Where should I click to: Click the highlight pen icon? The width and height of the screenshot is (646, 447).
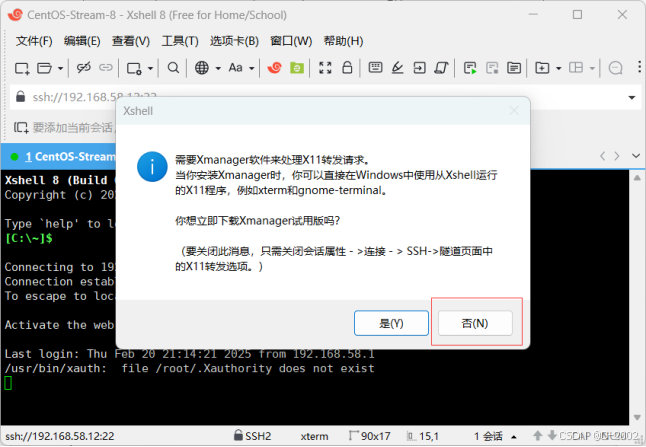397,68
